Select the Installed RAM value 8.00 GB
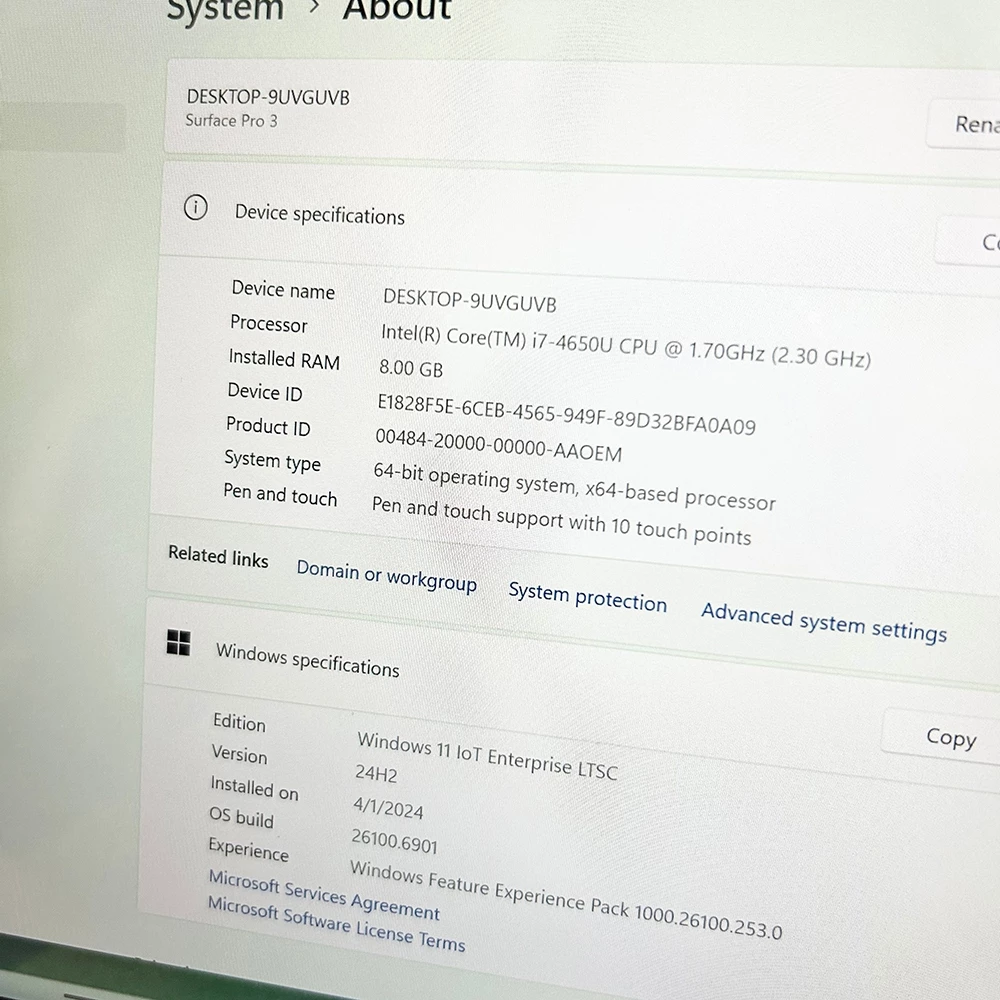 (411, 368)
